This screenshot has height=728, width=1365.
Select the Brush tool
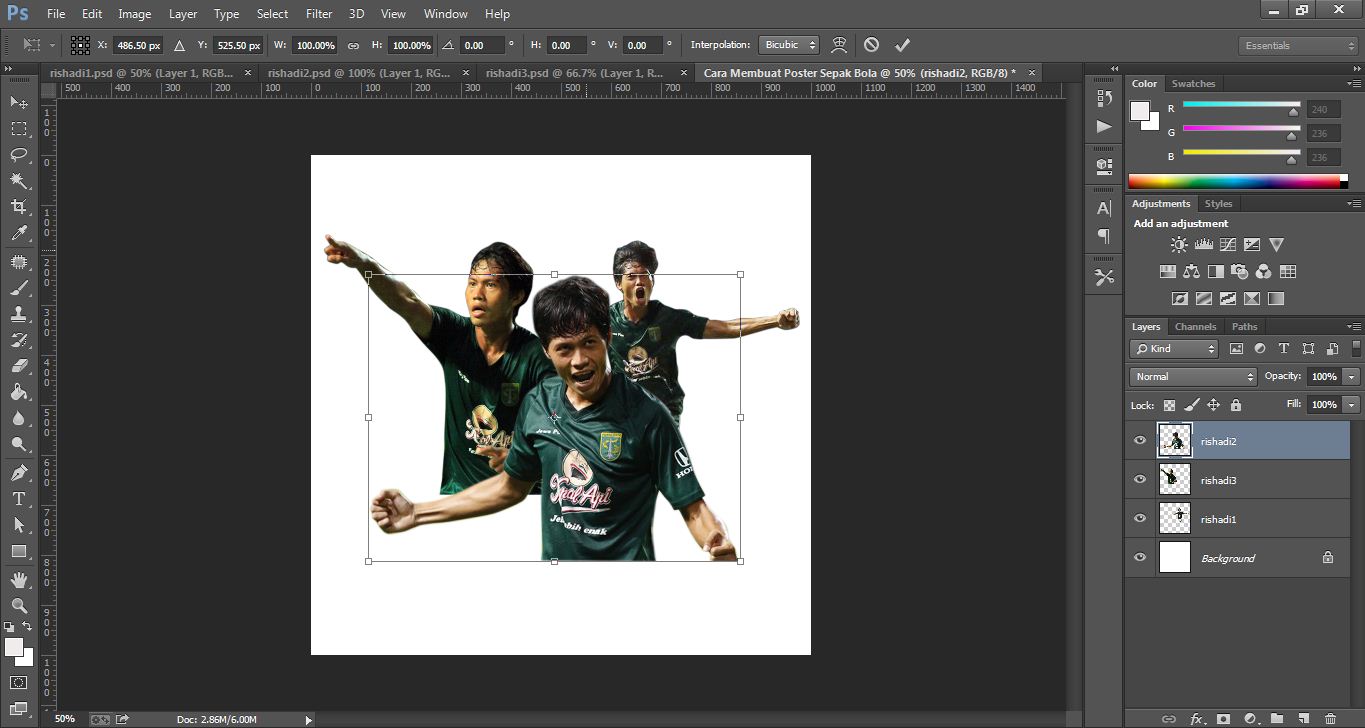point(19,288)
